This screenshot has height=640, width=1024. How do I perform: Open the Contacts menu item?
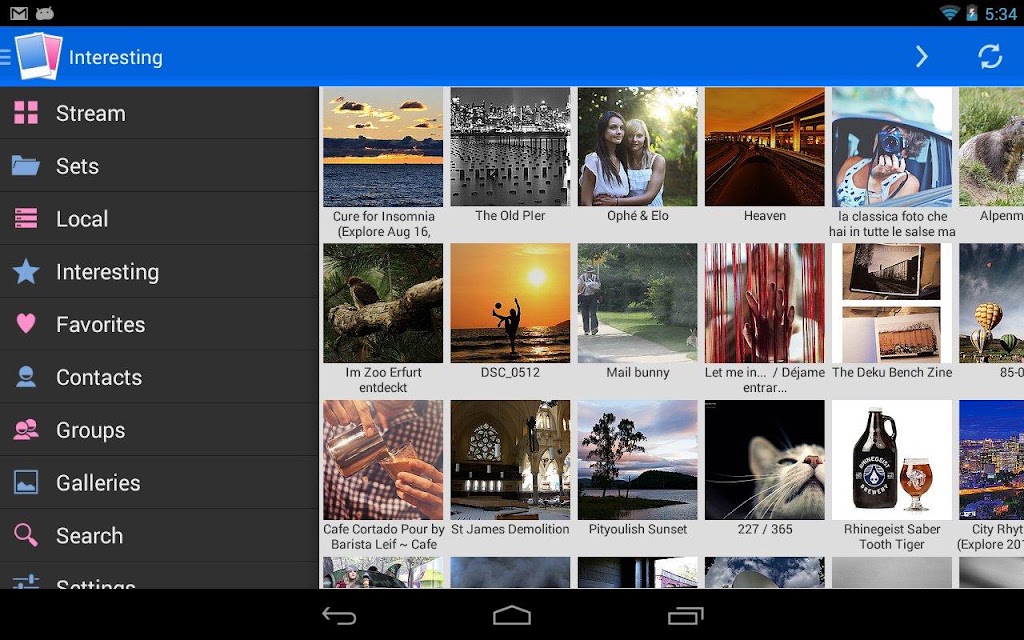tap(159, 377)
